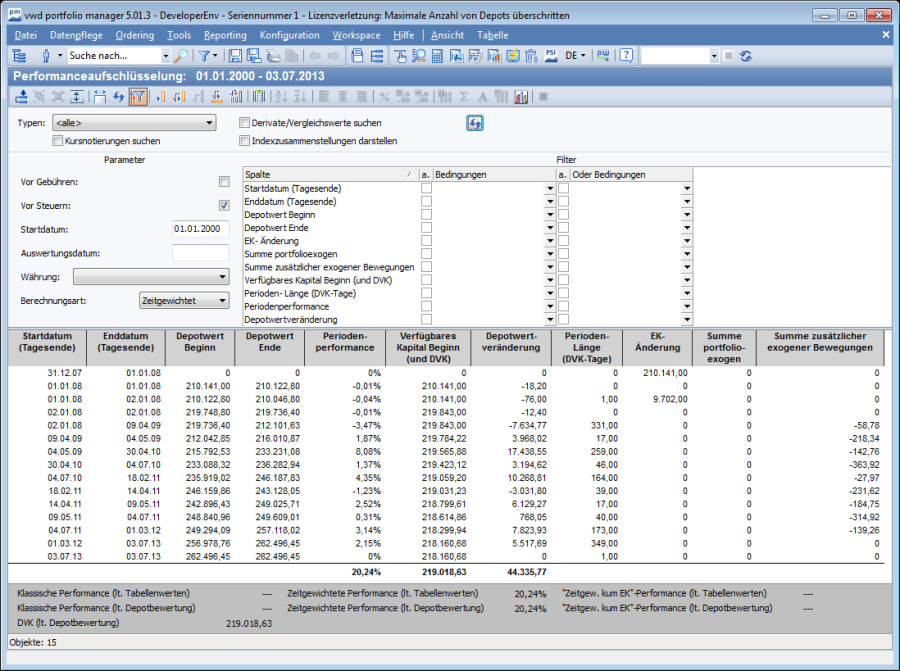Open the calculator tool icon
The height and width of the screenshot is (671, 900).
tap(438, 56)
